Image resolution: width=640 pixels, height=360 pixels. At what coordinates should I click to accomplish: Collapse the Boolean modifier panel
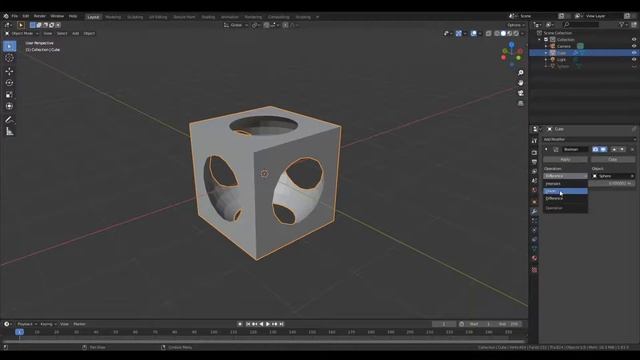pos(546,149)
